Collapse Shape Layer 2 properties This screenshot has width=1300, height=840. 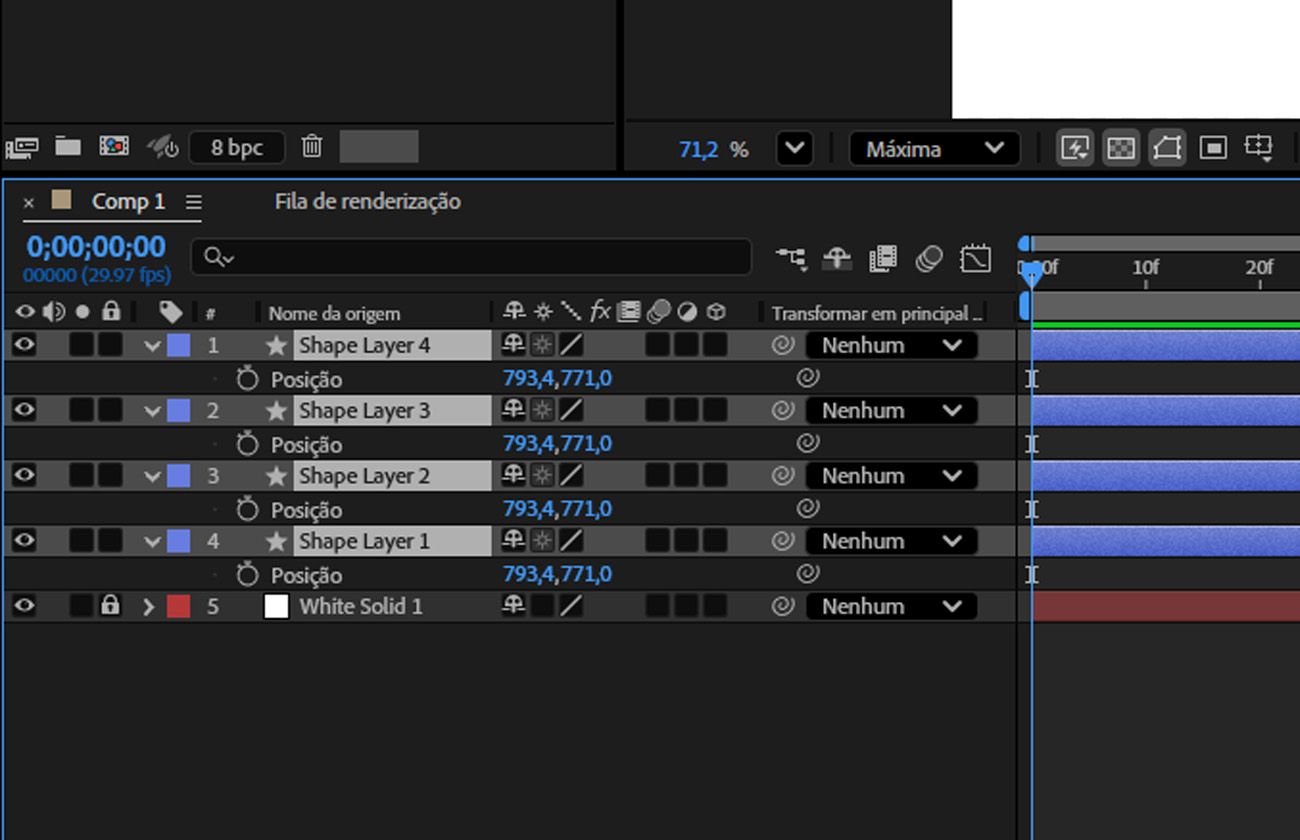coord(152,476)
